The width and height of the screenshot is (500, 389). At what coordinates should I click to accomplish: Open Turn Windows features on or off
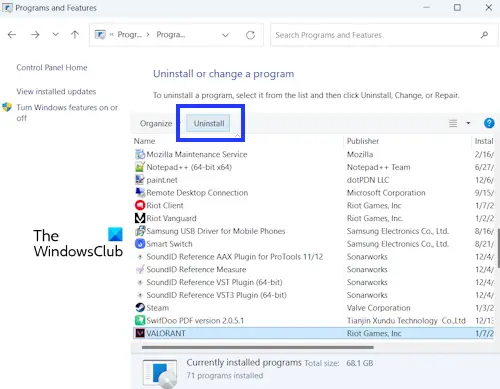[67, 112]
